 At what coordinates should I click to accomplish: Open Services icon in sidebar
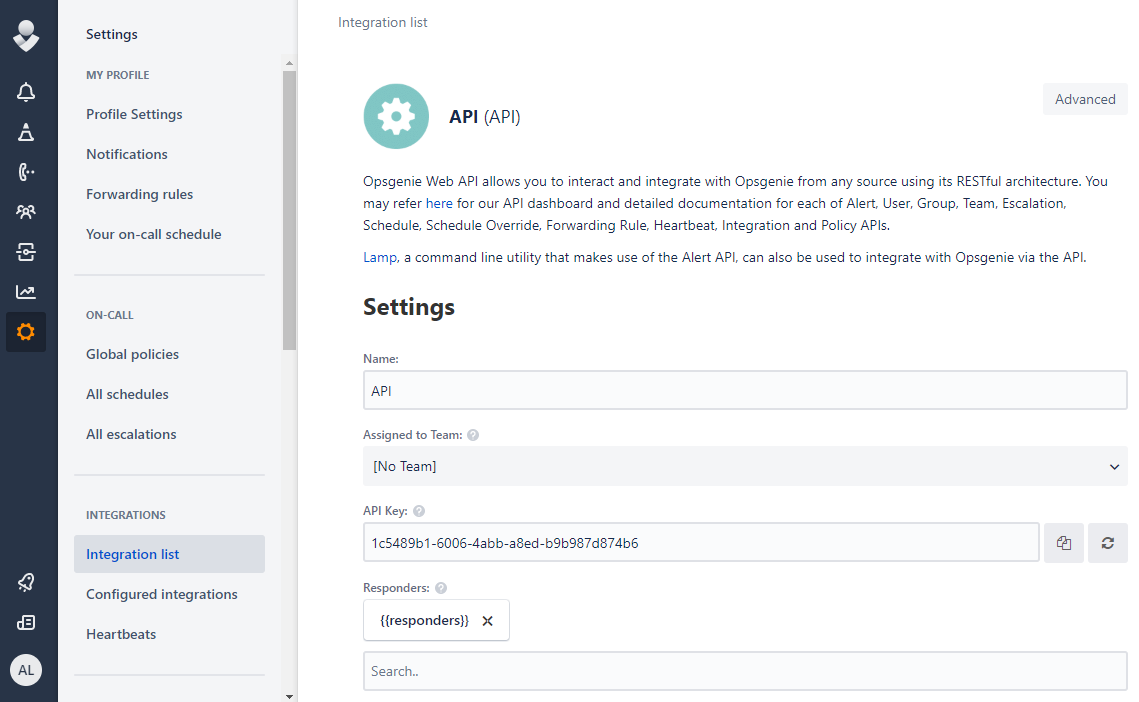(26, 252)
